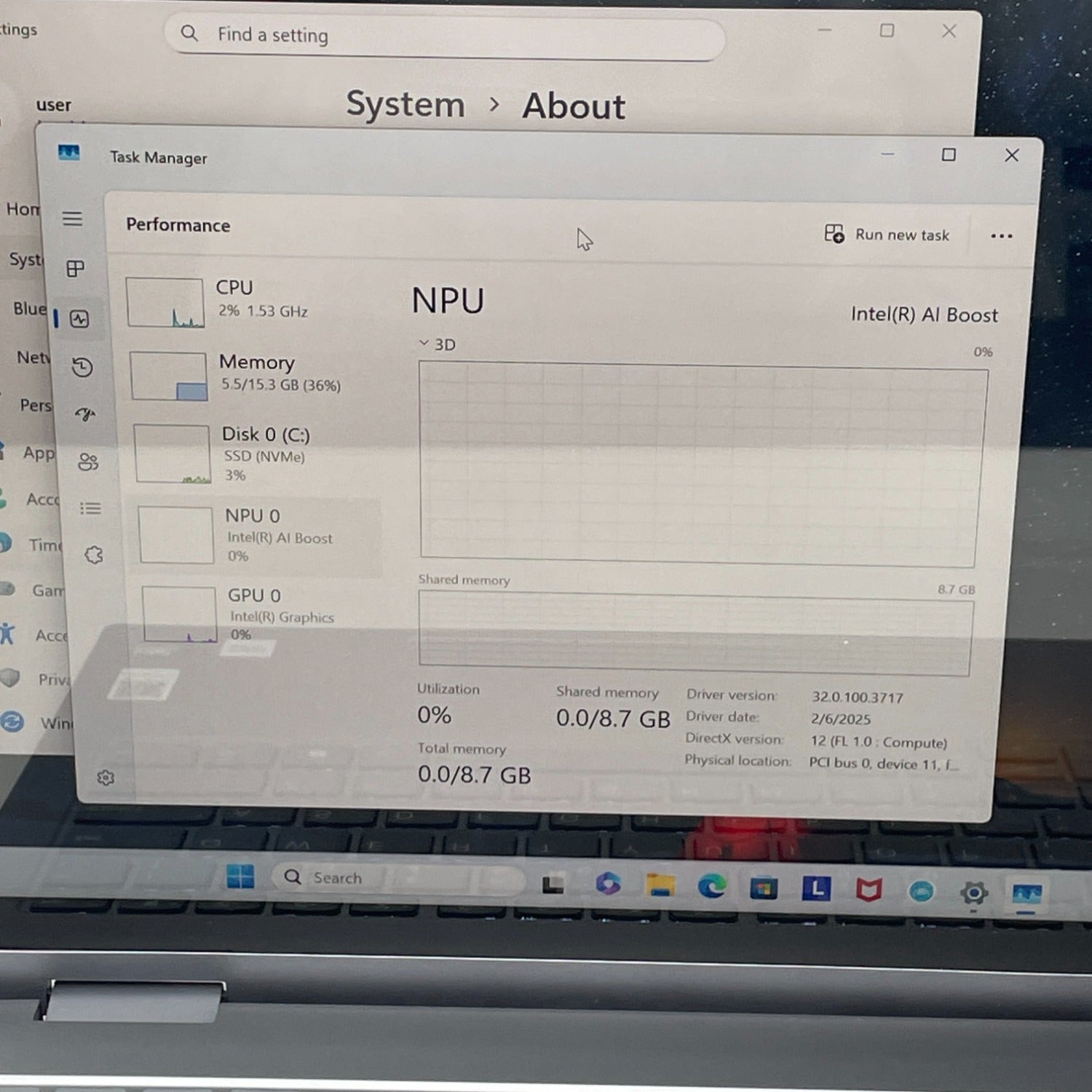The image size is (1092, 1092).
Task: Open the Details page list icon
Action: tap(90, 508)
